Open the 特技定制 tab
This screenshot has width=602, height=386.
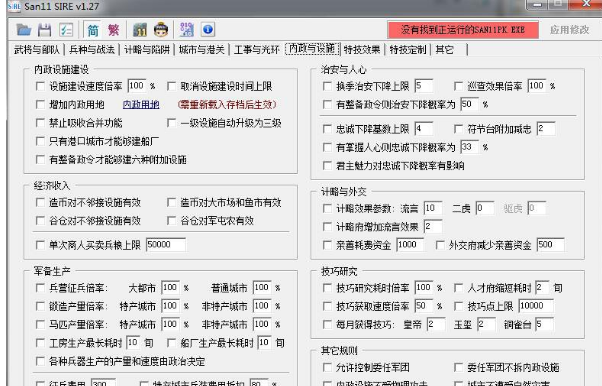click(408, 50)
